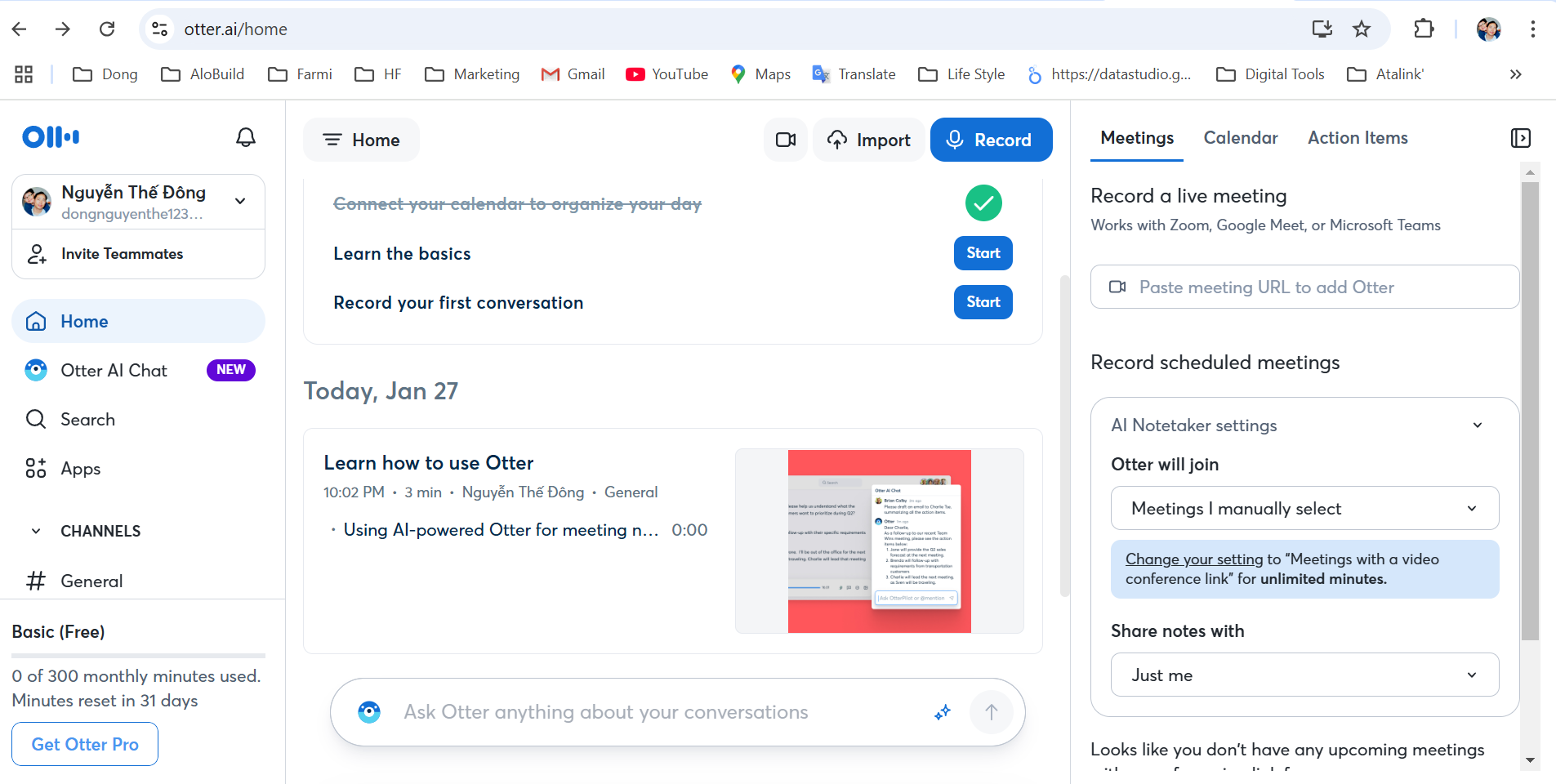Open the apps grid in bookmarks bar

[x=24, y=74]
